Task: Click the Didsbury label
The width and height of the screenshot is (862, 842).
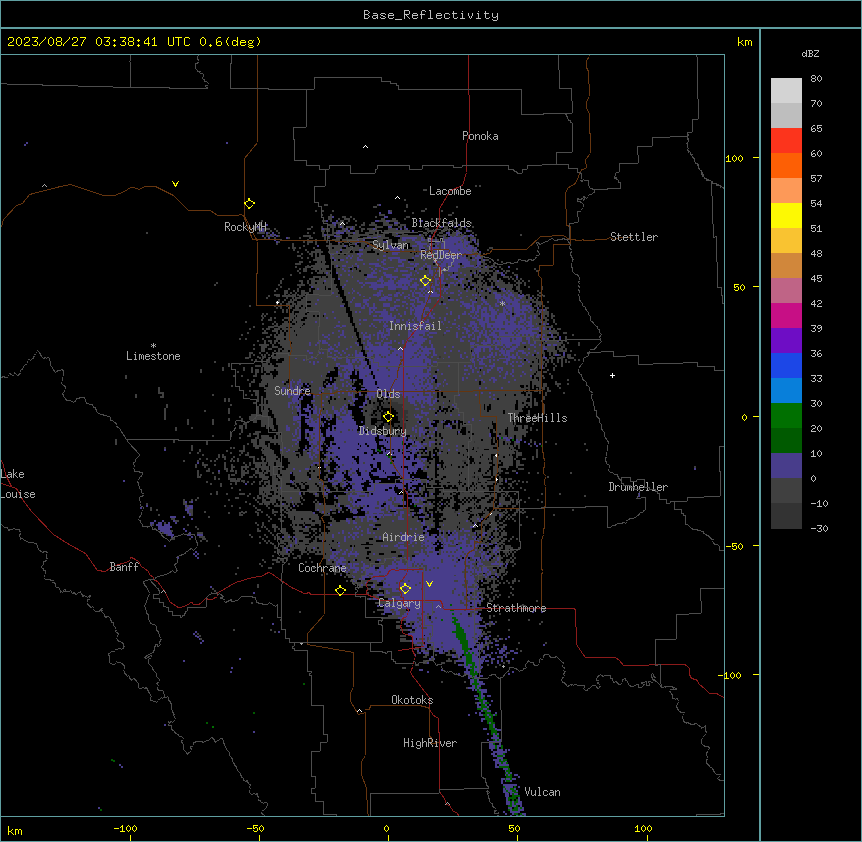Action: click(x=382, y=431)
